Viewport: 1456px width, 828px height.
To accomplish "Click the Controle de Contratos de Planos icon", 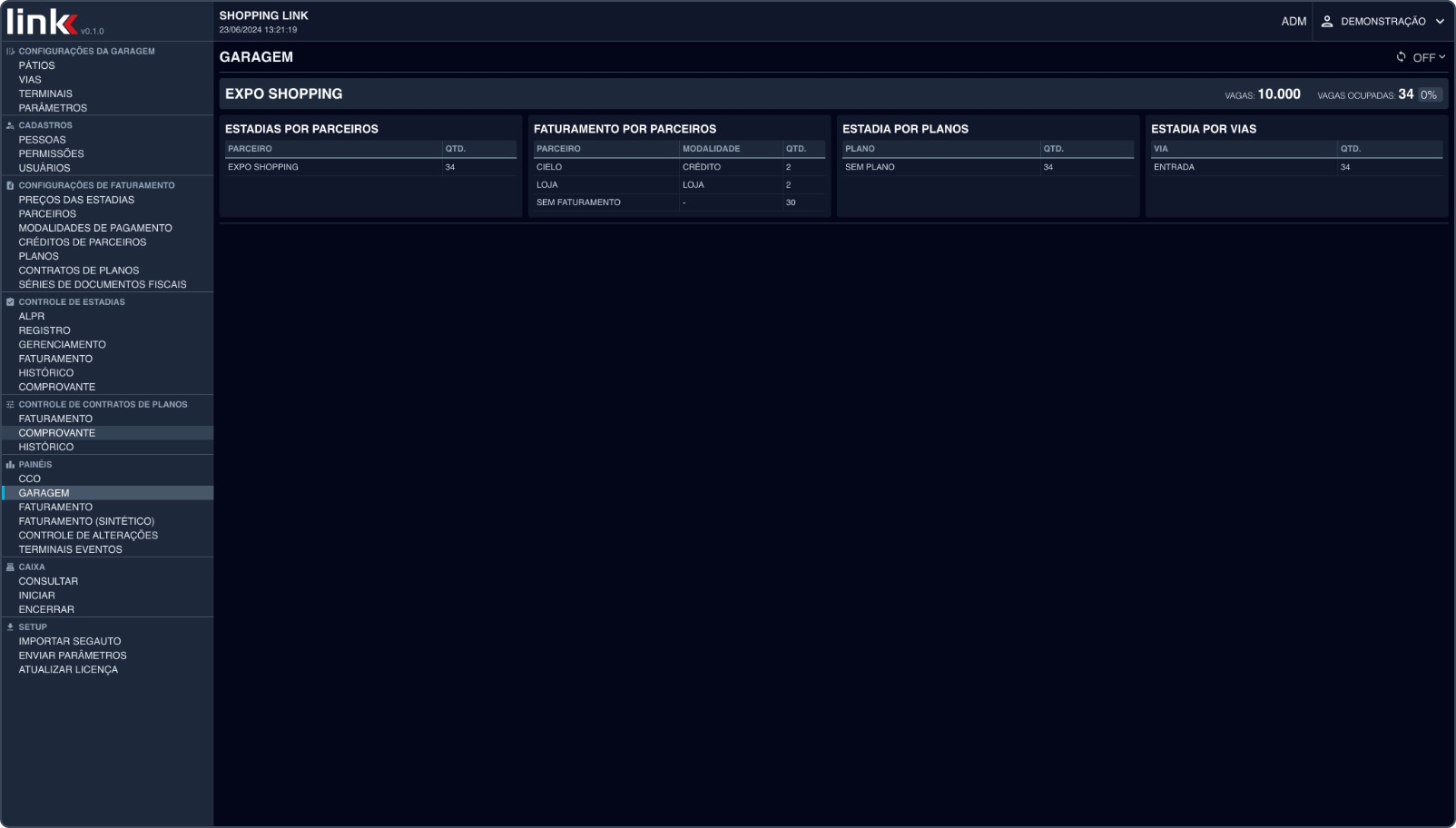I will tap(10, 405).
